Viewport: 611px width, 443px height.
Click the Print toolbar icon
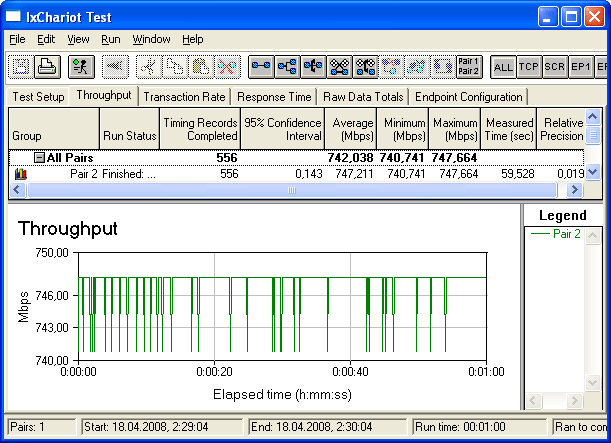pyautogui.click(x=48, y=67)
